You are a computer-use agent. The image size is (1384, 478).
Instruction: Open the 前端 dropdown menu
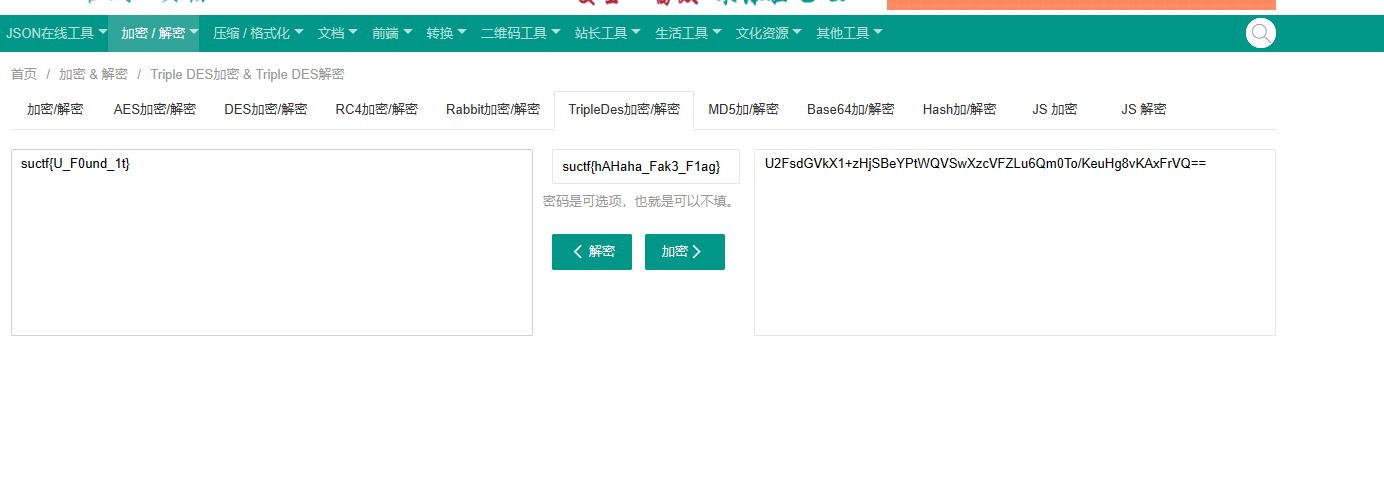[392, 33]
